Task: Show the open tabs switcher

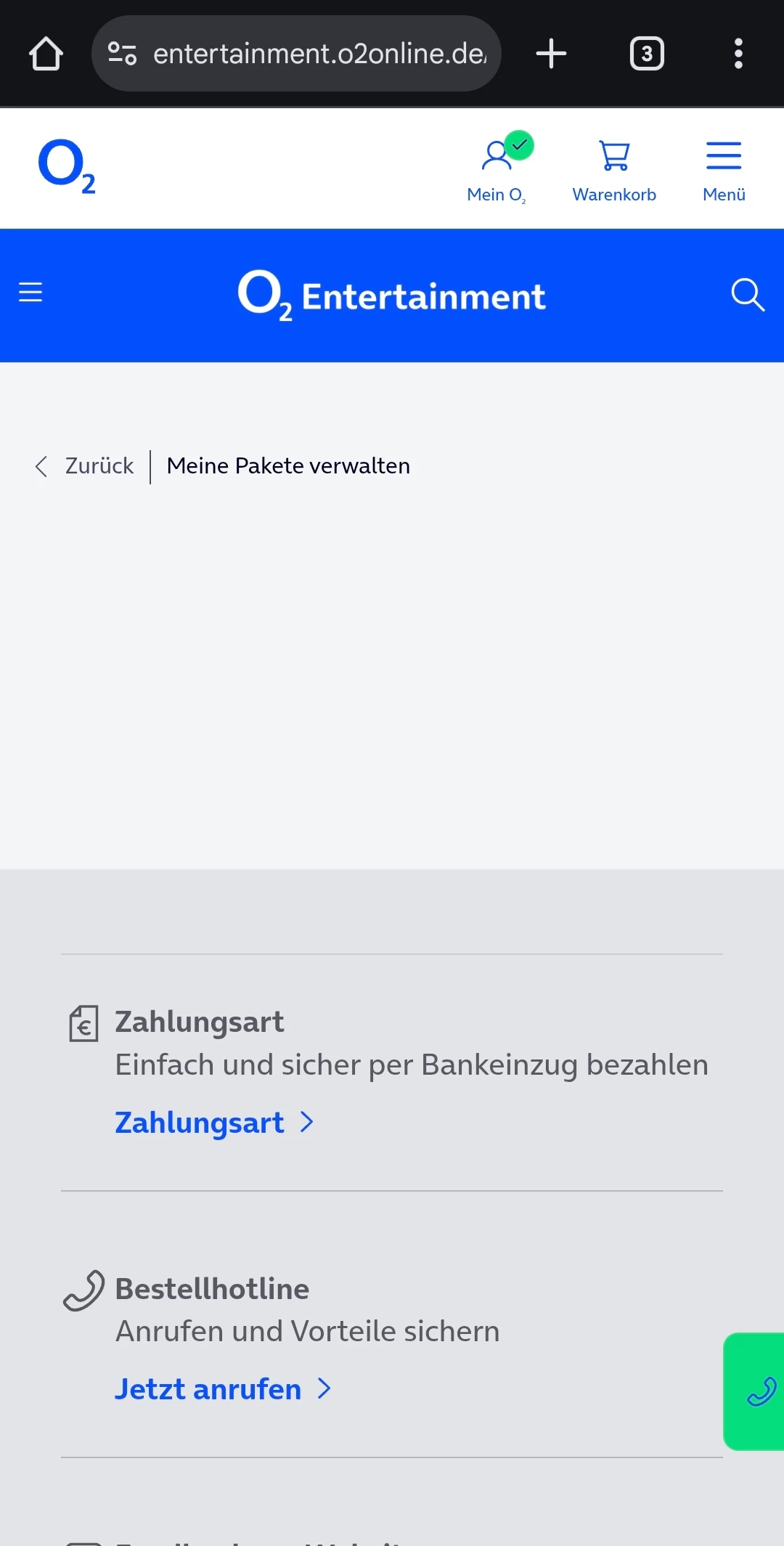Action: [x=646, y=54]
